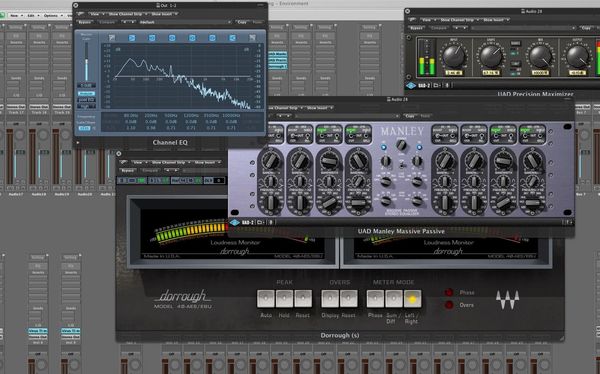Image resolution: width=600 pixels, height=374 pixels.
Task: Toggle Peak Auto button on Dorrough
Action: [x=266, y=299]
